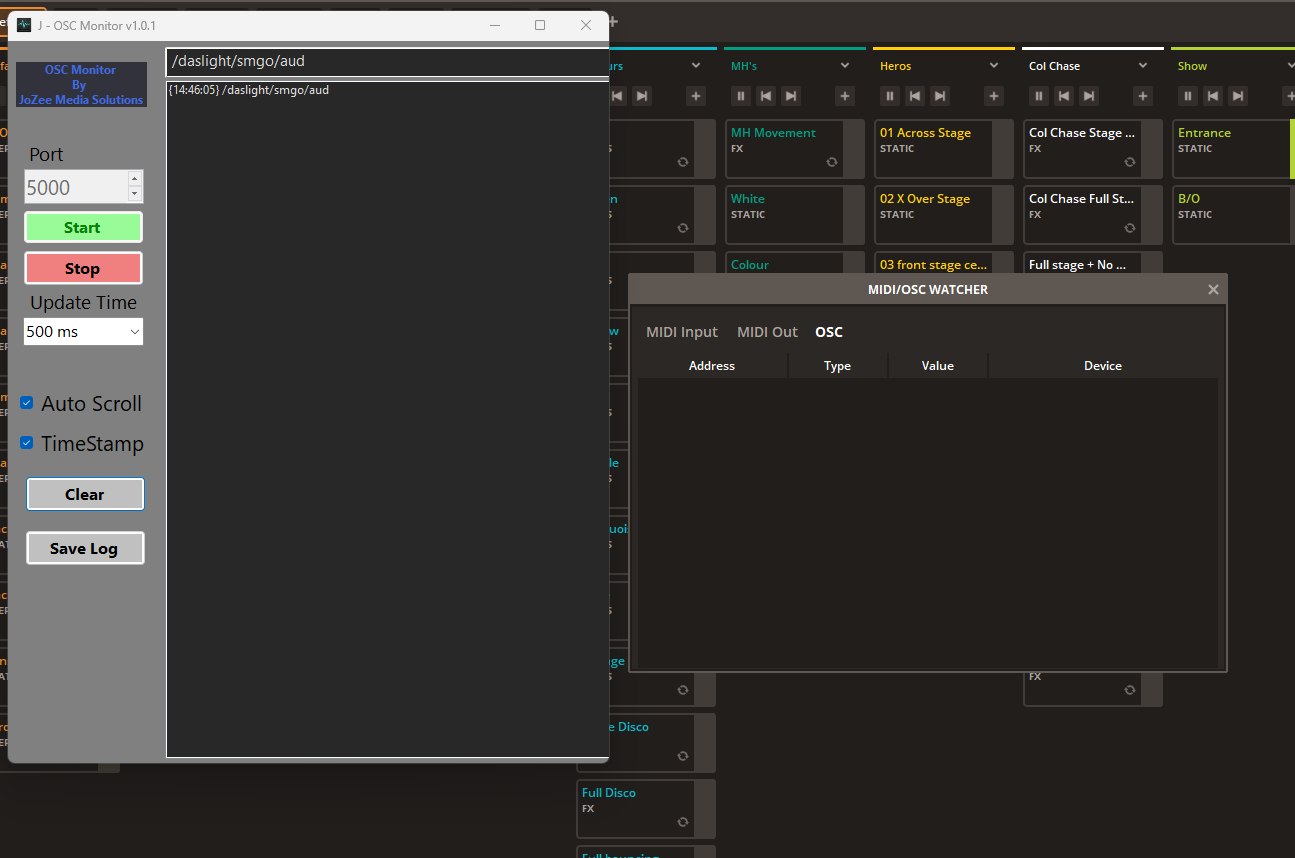Click the Save Log button
The image size is (1295, 858).
(85, 548)
